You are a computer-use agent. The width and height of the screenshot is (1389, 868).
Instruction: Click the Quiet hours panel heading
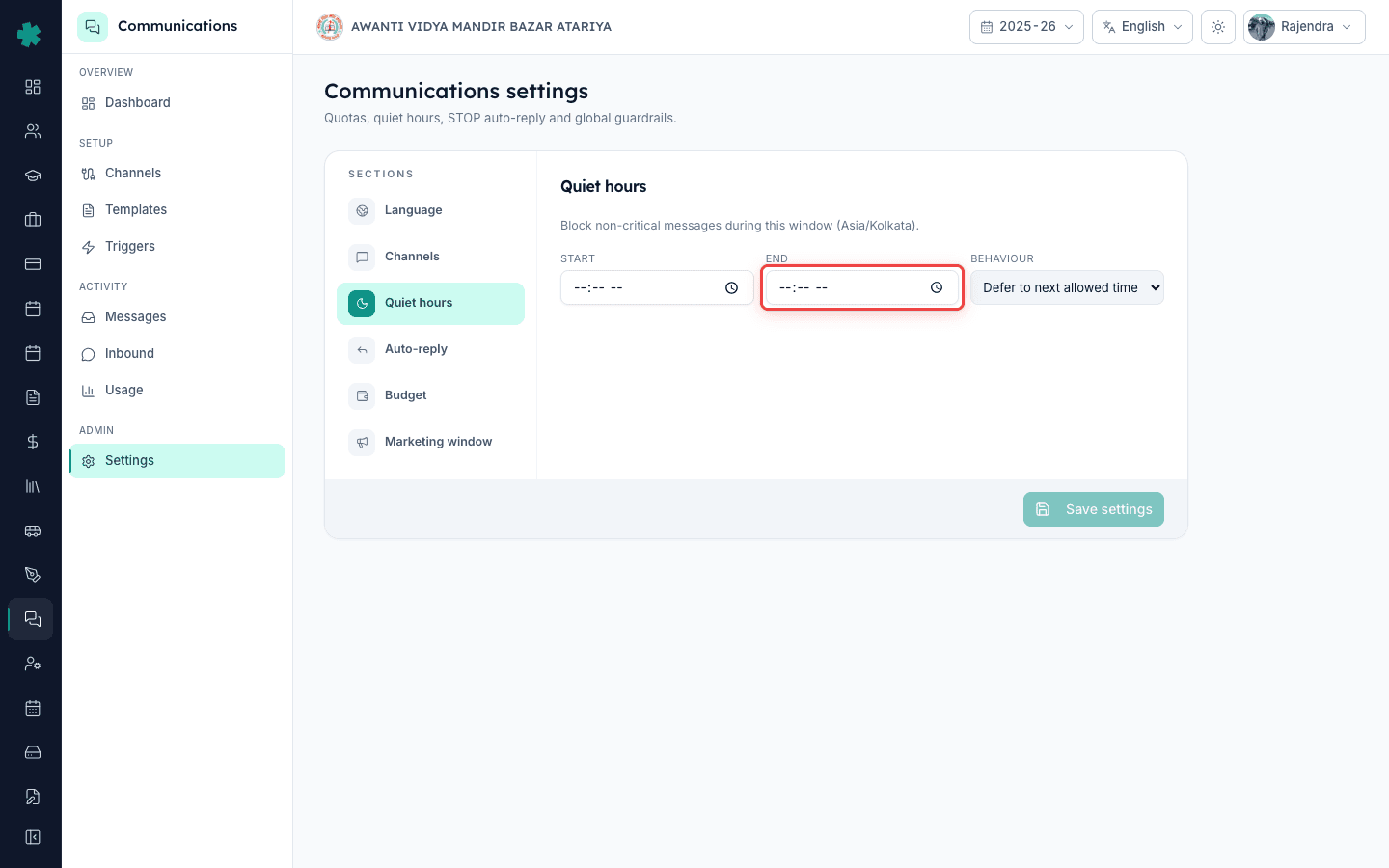click(604, 186)
